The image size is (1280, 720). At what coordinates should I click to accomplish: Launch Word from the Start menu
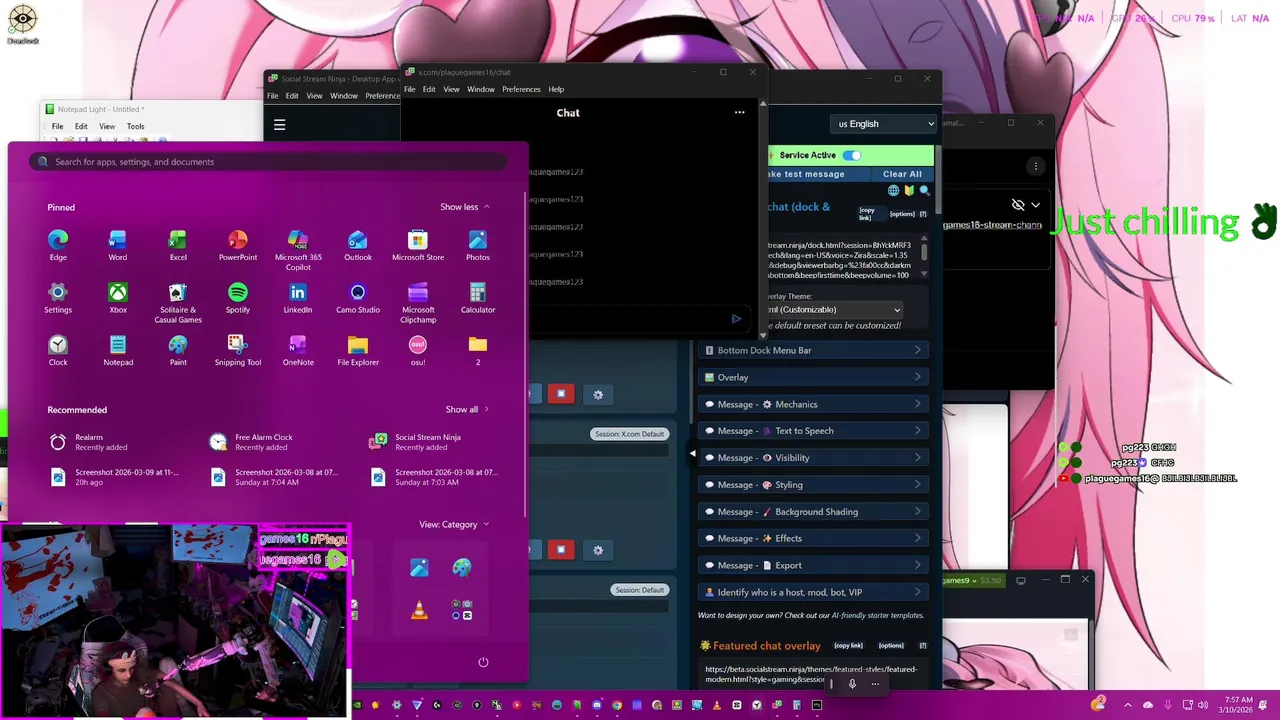pyautogui.click(x=118, y=245)
